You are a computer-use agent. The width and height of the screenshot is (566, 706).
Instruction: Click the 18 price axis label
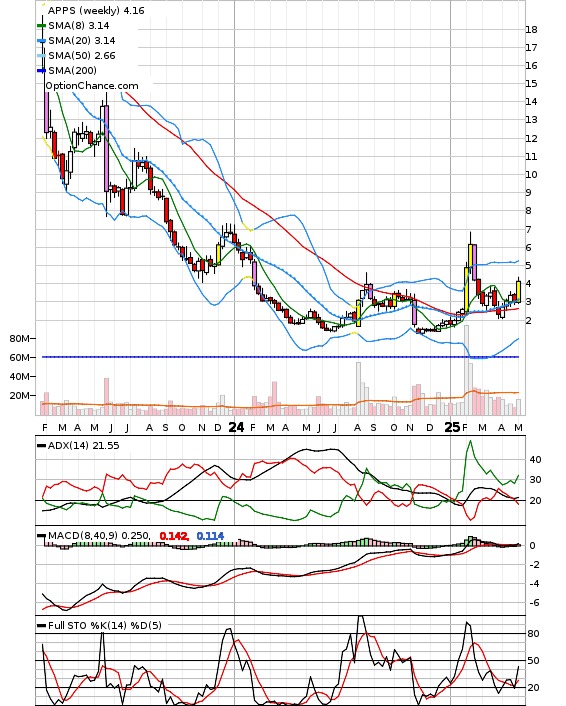[531, 30]
